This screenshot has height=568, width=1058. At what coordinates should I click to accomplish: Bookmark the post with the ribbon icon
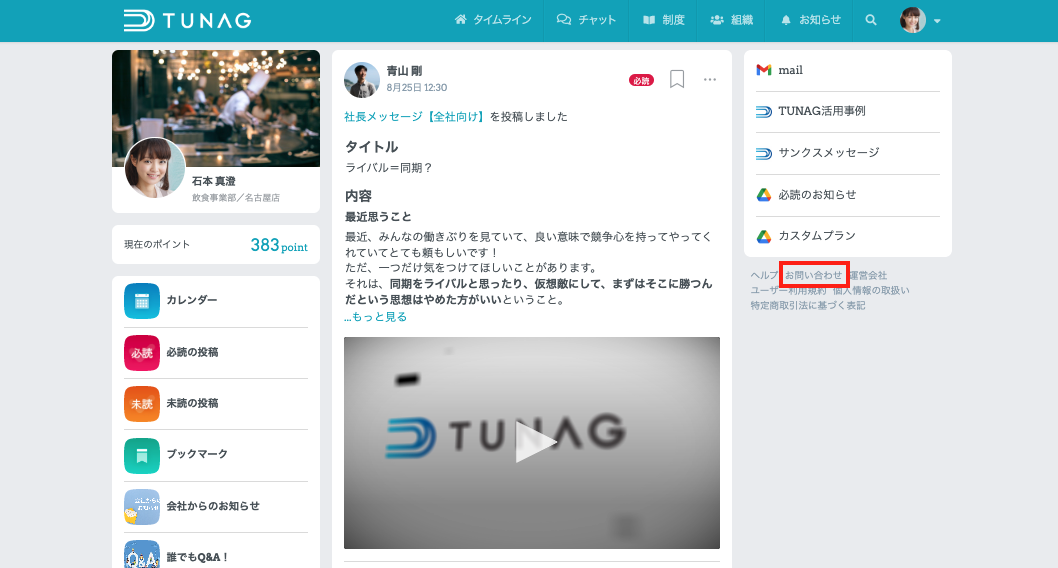tap(677, 79)
